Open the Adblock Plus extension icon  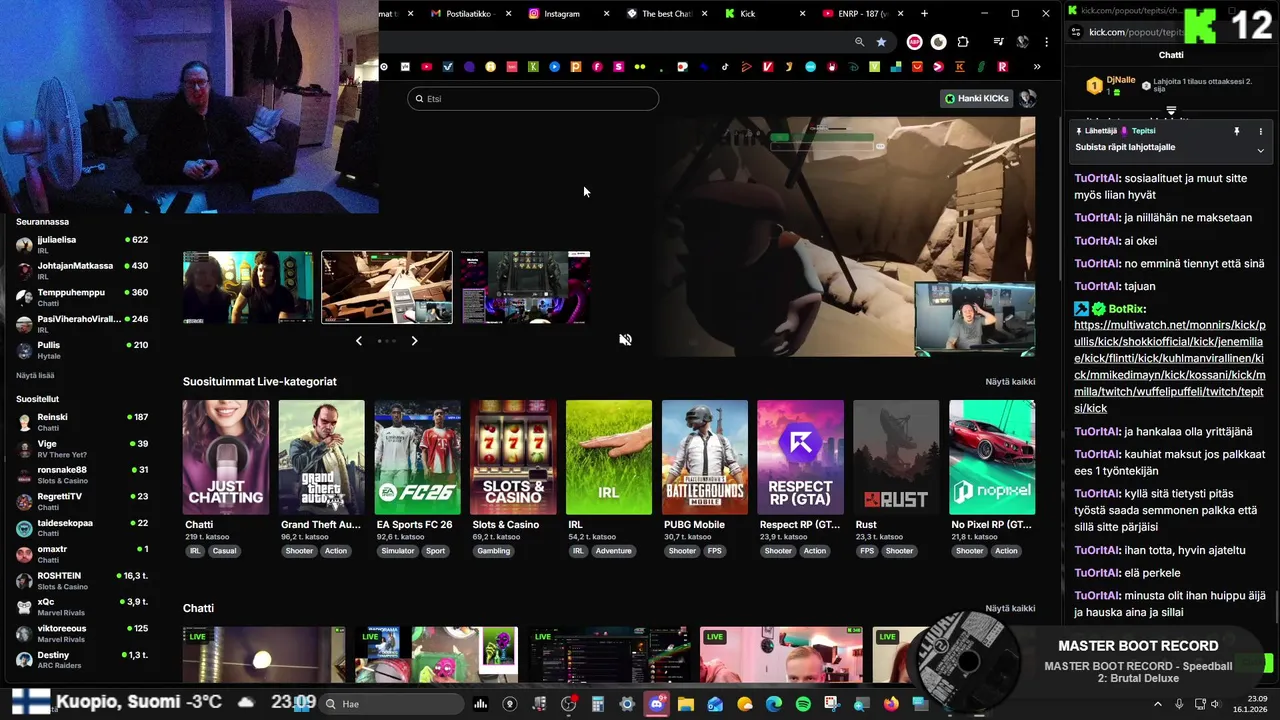(914, 42)
